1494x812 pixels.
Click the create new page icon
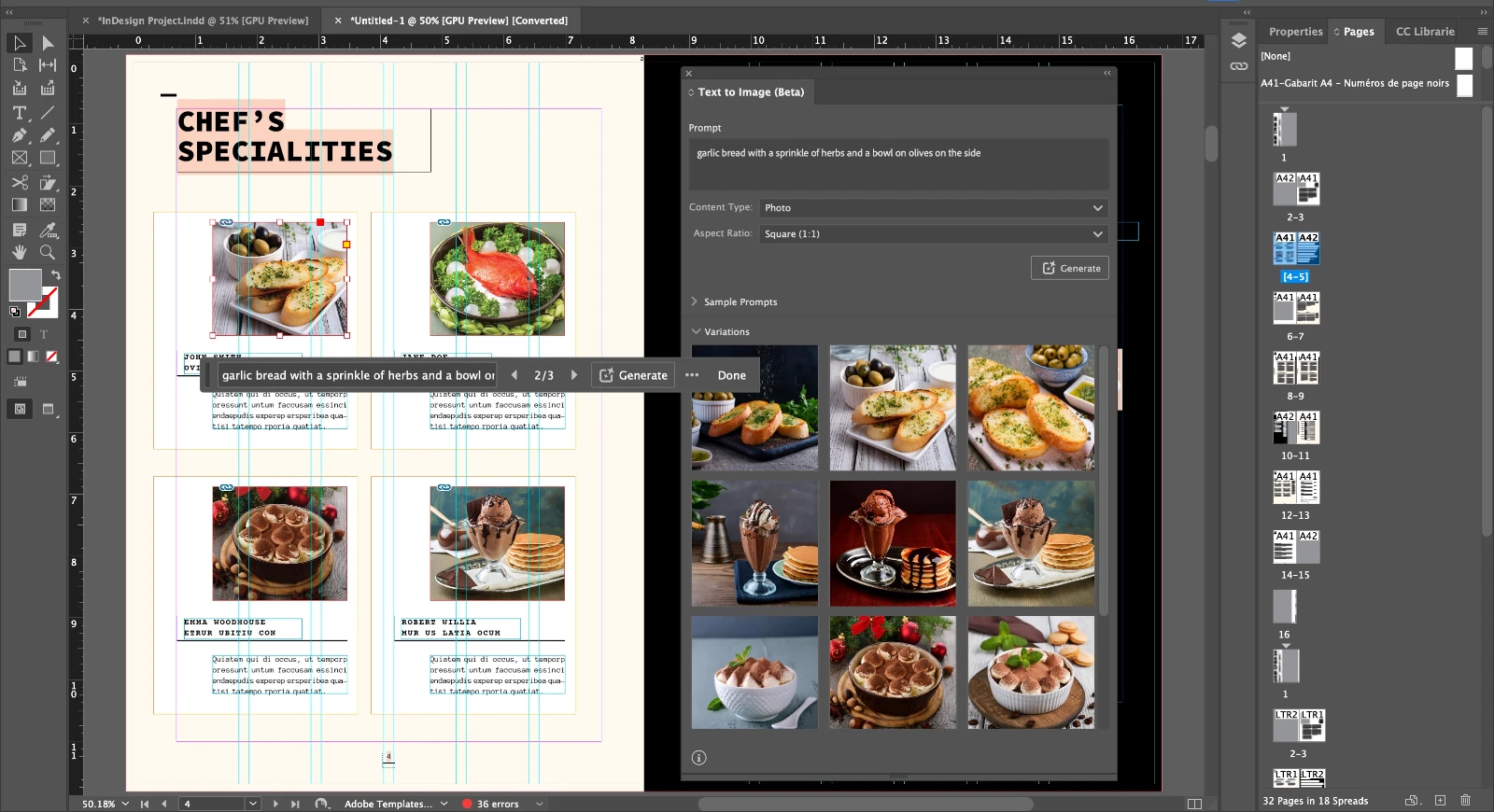[x=1440, y=800]
